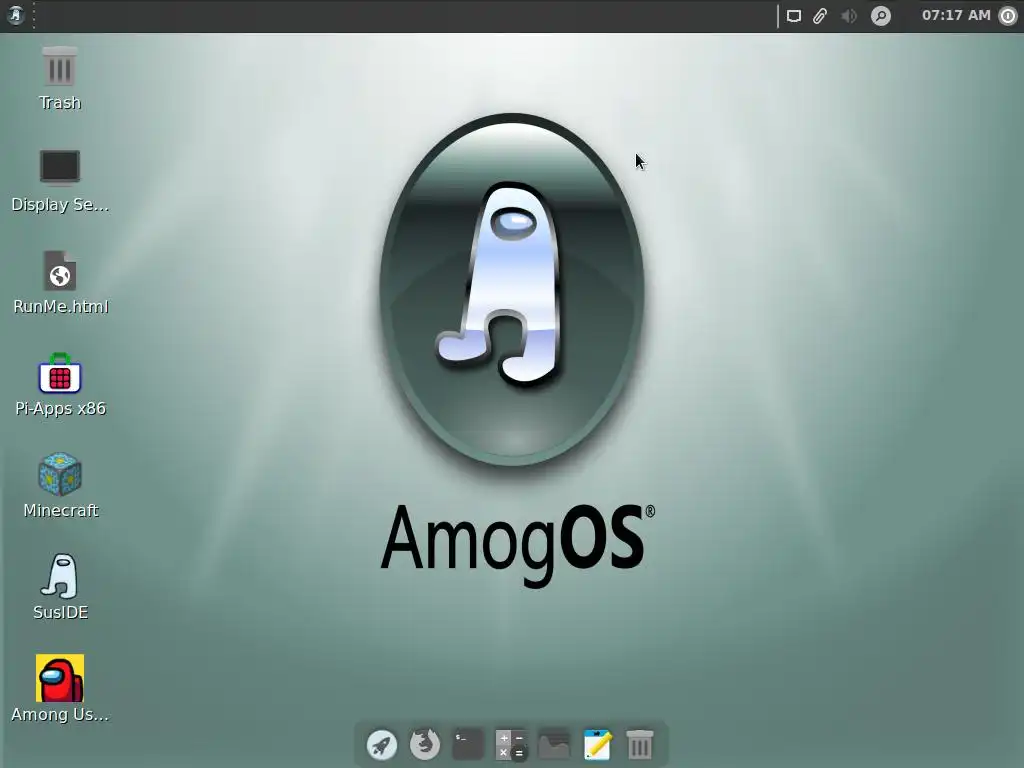Launch the calculator from the dock
This screenshot has height=768, width=1024.
(511, 744)
